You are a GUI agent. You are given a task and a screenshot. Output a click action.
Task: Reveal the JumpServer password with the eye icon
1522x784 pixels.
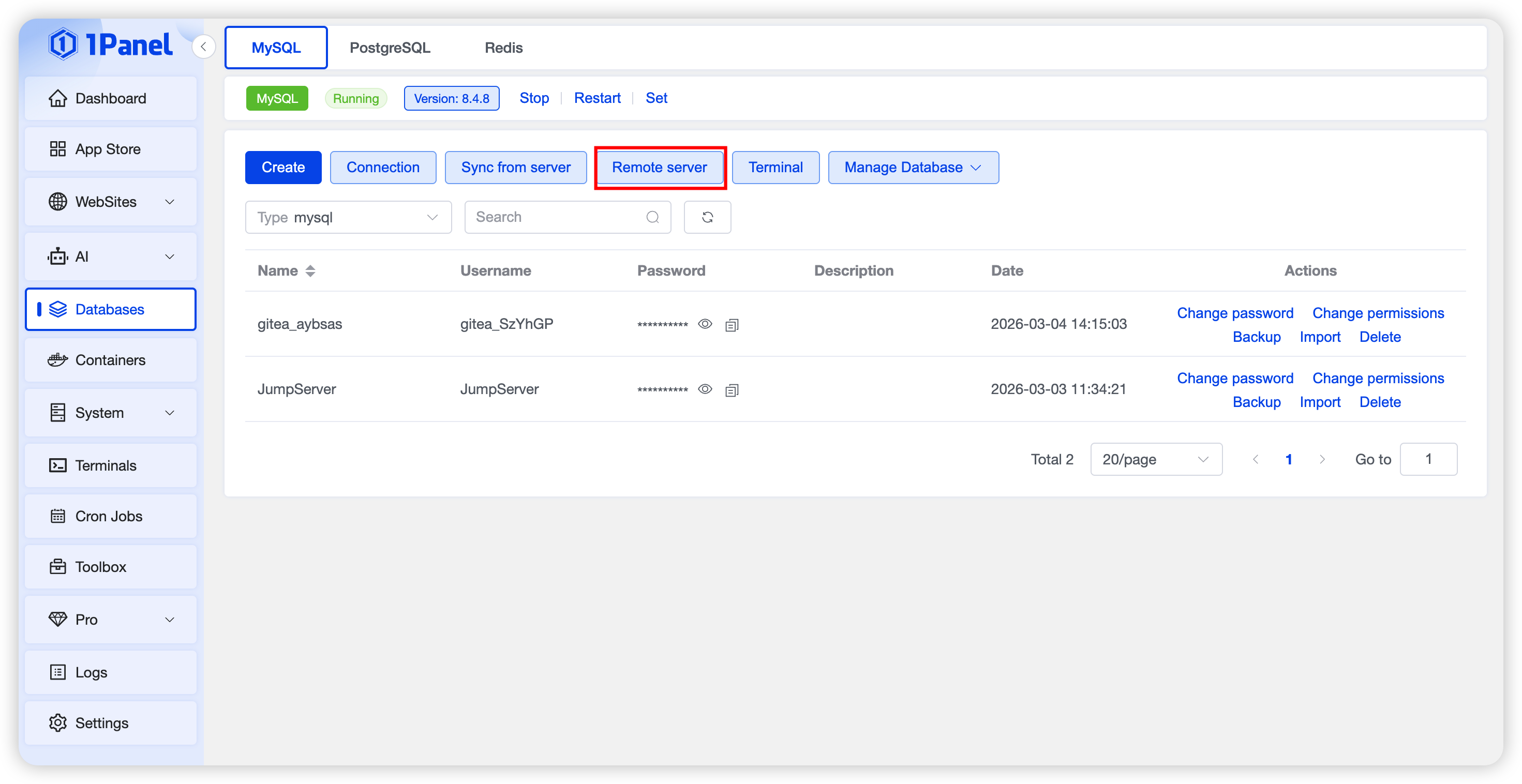pyautogui.click(x=705, y=389)
